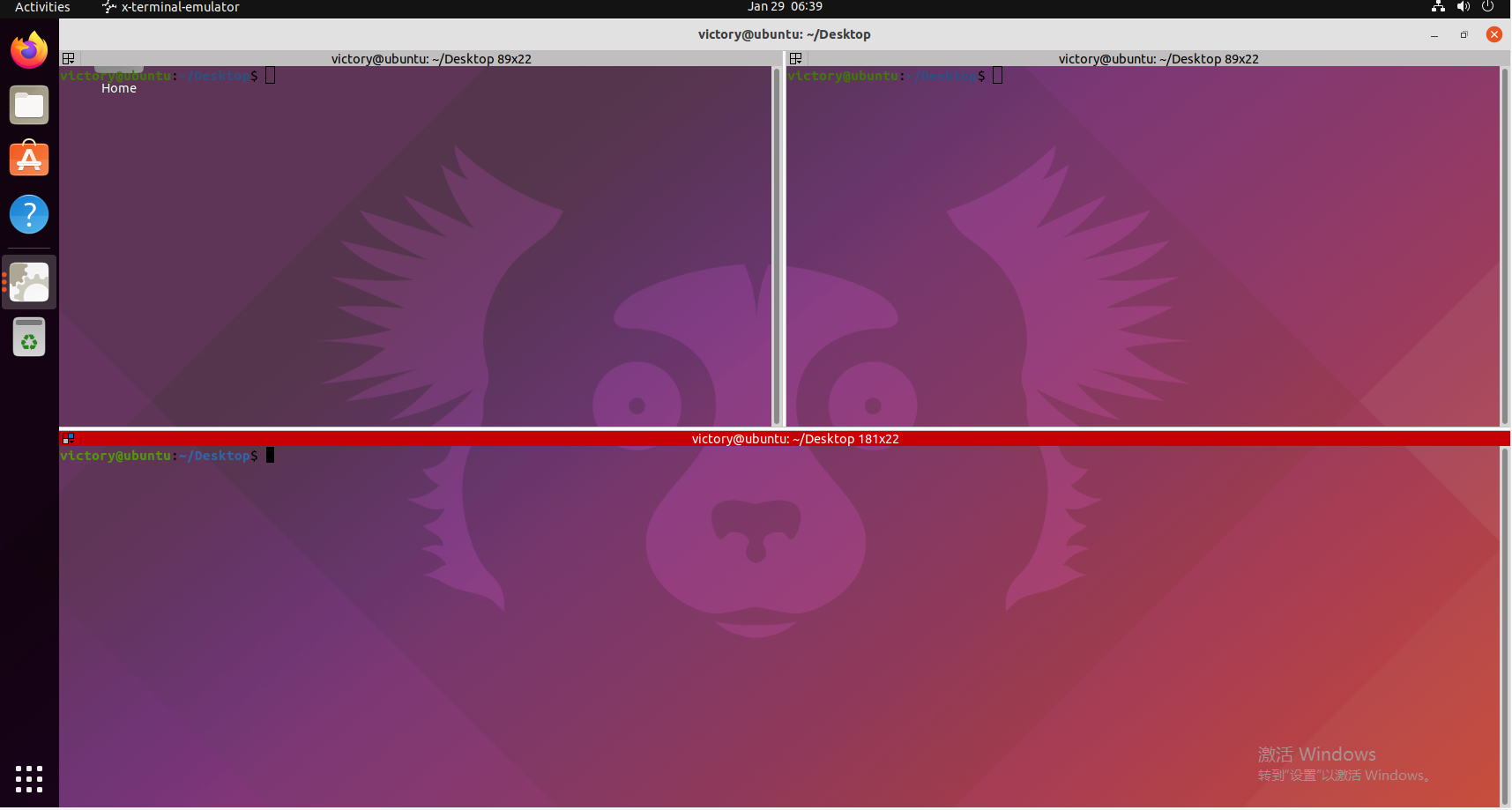
Task: Restore down the terminal window
Action: [1464, 34]
